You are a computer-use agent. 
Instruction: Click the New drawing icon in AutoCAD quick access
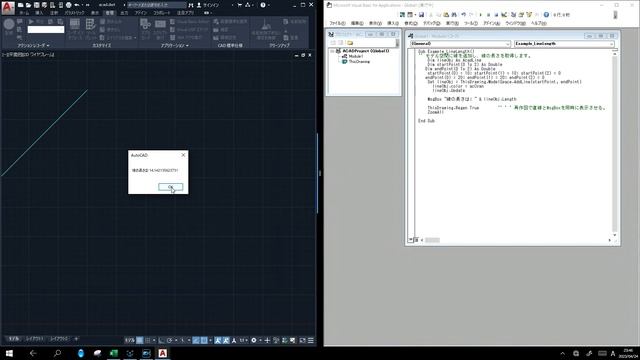[20, 5]
